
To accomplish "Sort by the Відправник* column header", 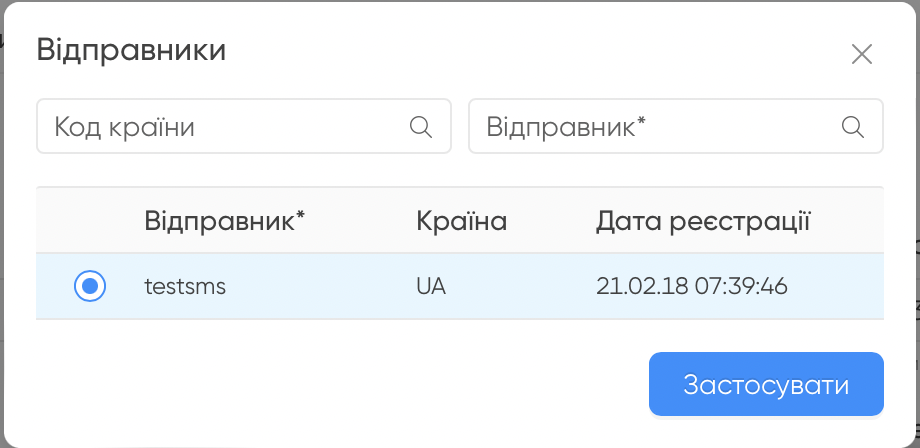I will pyautogui.click(x=225, y=222).
